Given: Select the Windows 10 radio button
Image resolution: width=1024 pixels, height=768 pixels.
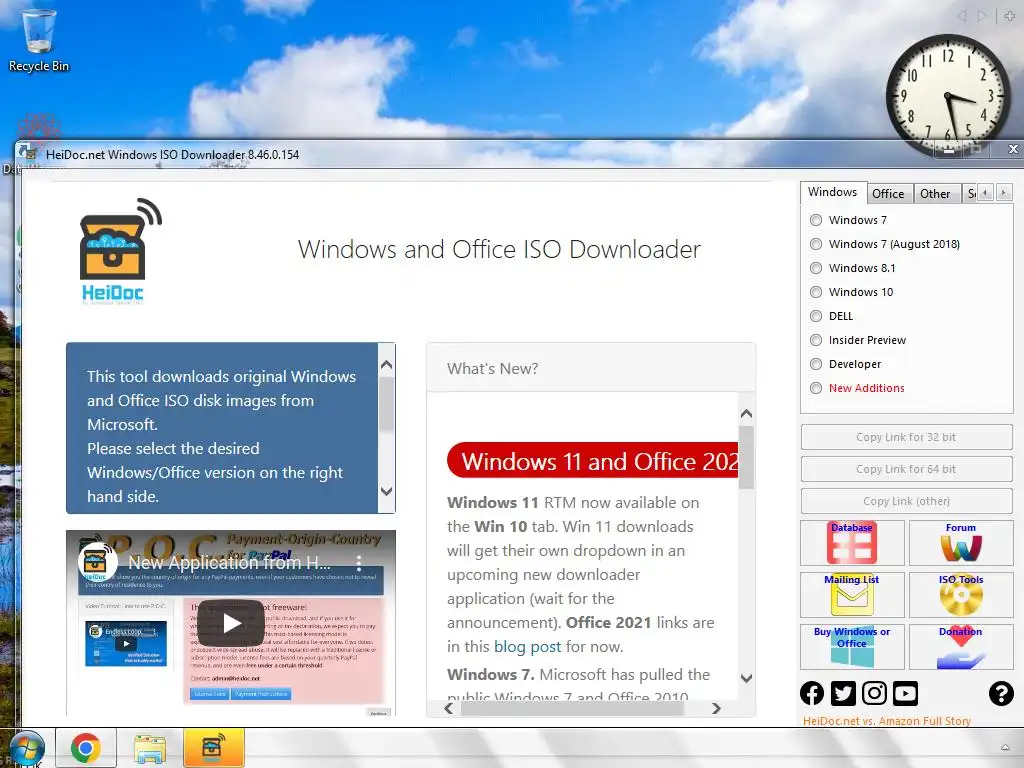Looking at the screenshot, I should coord(816,293).
